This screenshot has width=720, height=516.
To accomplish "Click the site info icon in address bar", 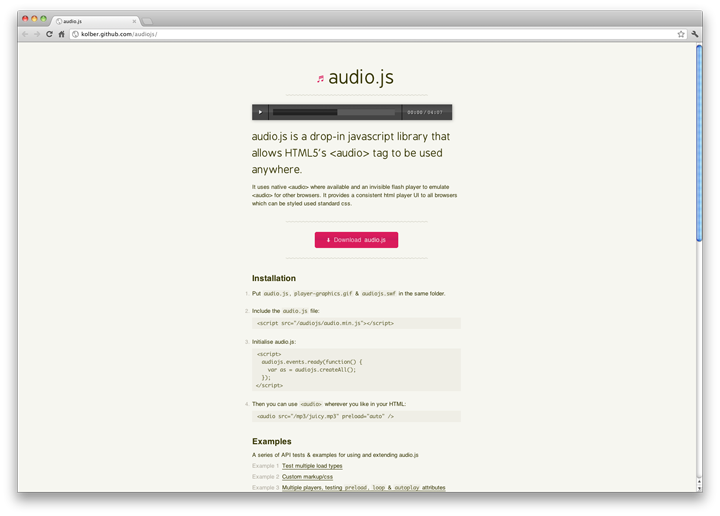I will [x=75, y=34].
